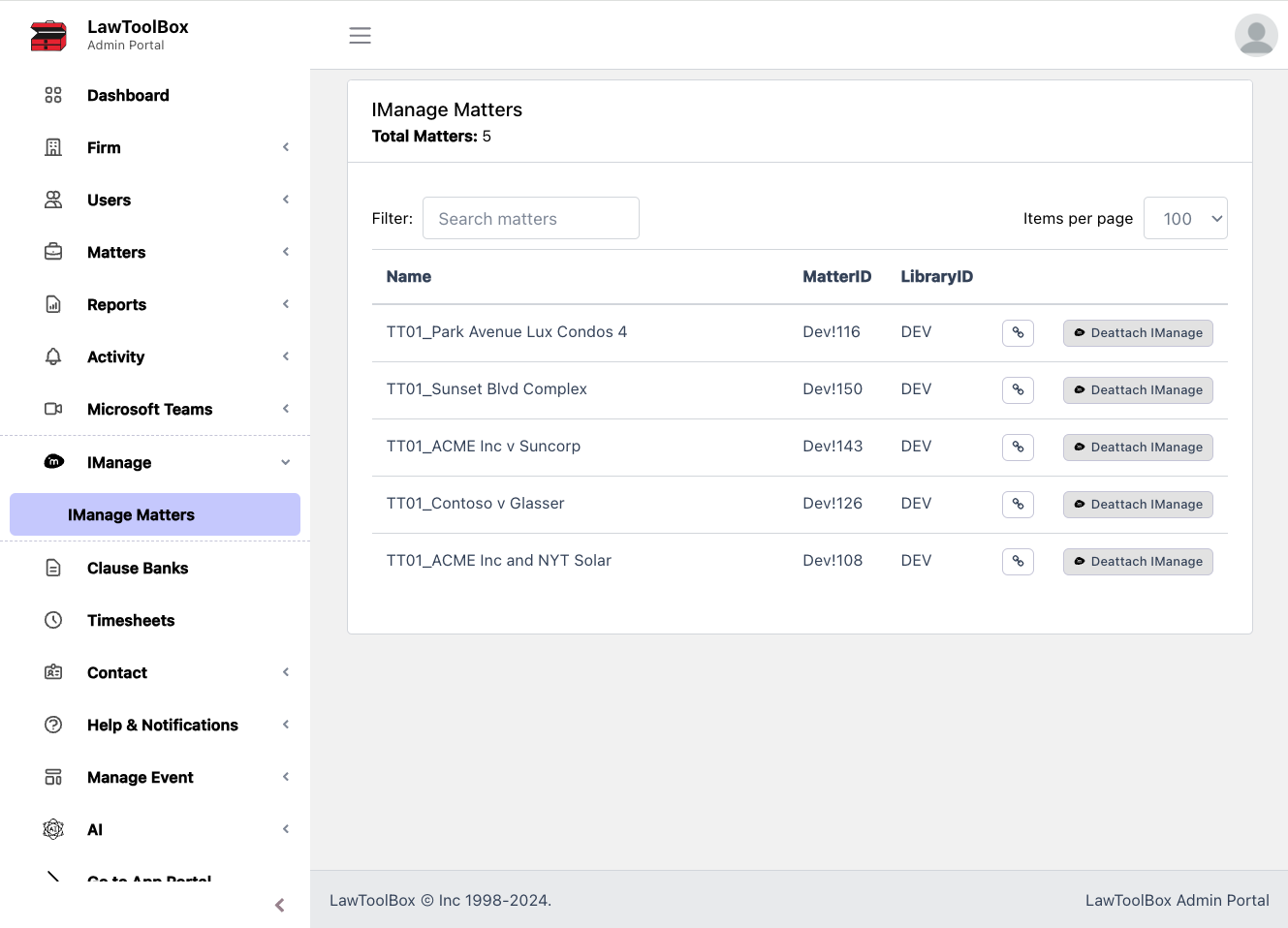Click the Clause Banks file icon

[53, 568]
